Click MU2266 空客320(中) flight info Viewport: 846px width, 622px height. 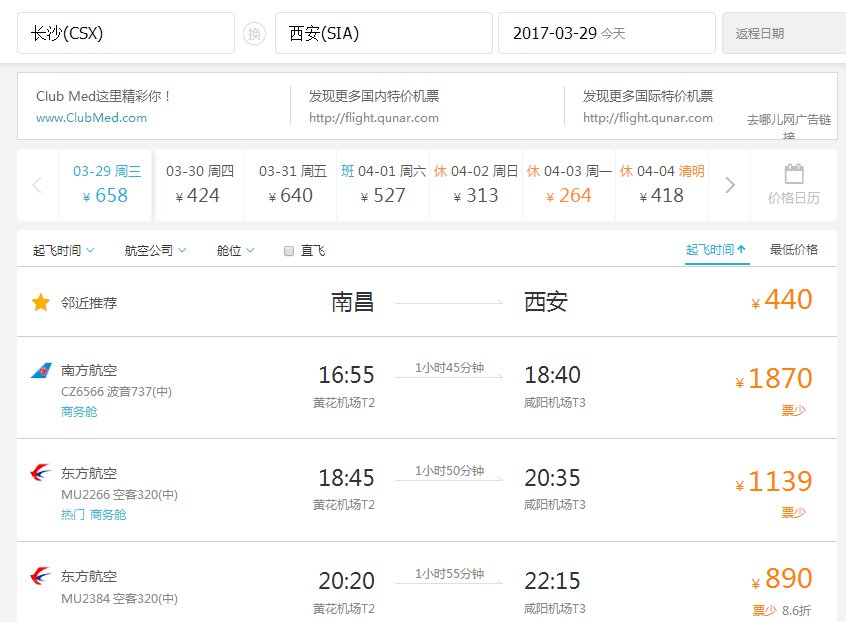[119, 495]
